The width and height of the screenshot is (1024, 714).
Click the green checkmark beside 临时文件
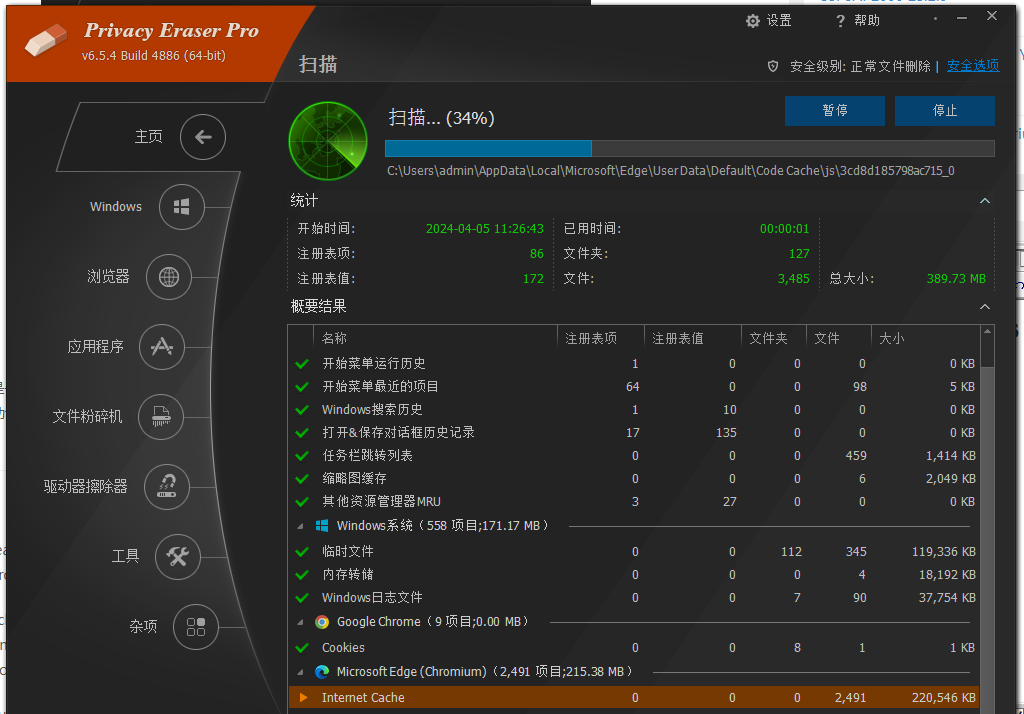[x=301, y=551]
